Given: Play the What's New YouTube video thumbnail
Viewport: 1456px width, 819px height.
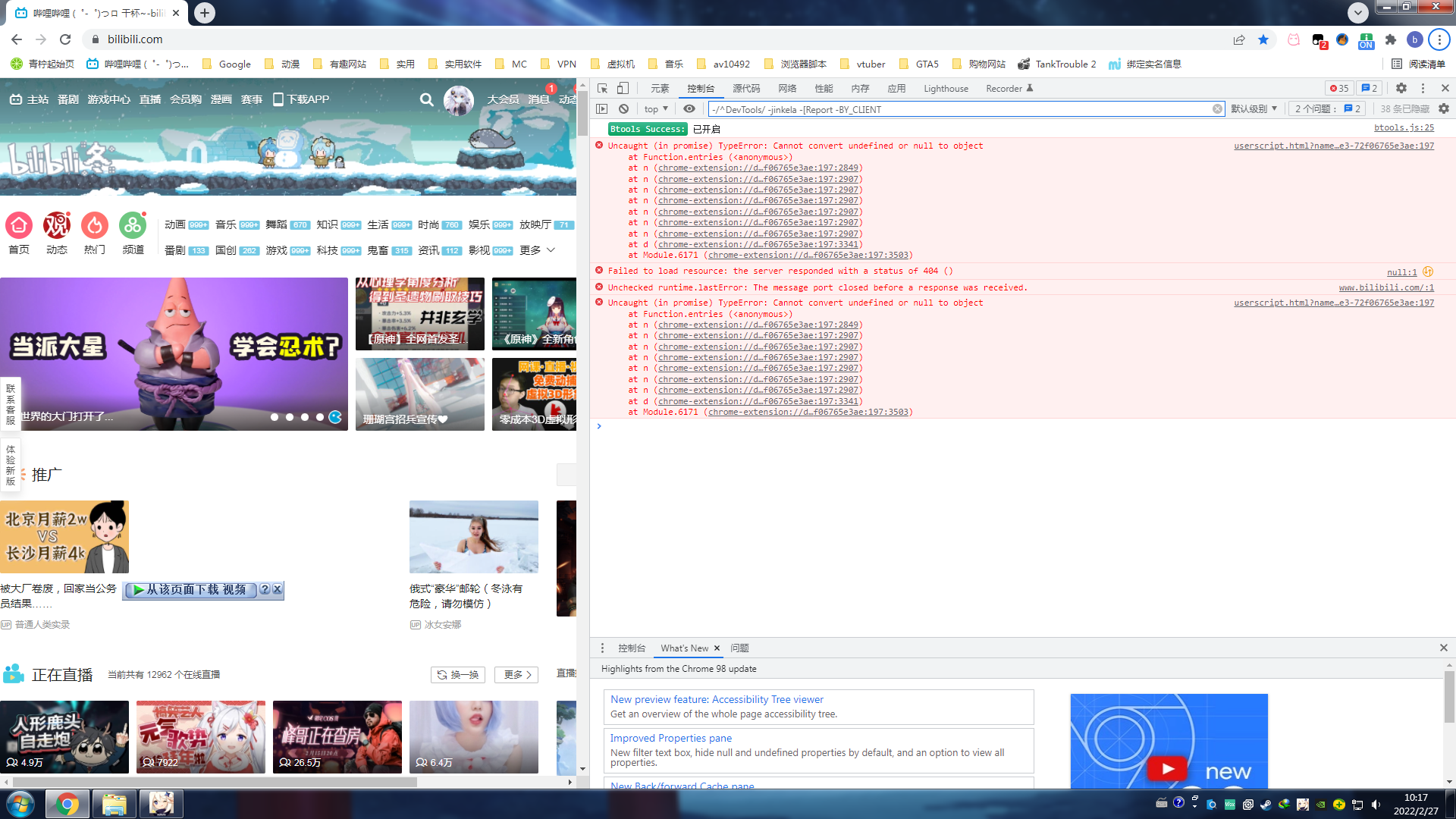Looking at the screenshot, I should 1168,768.
